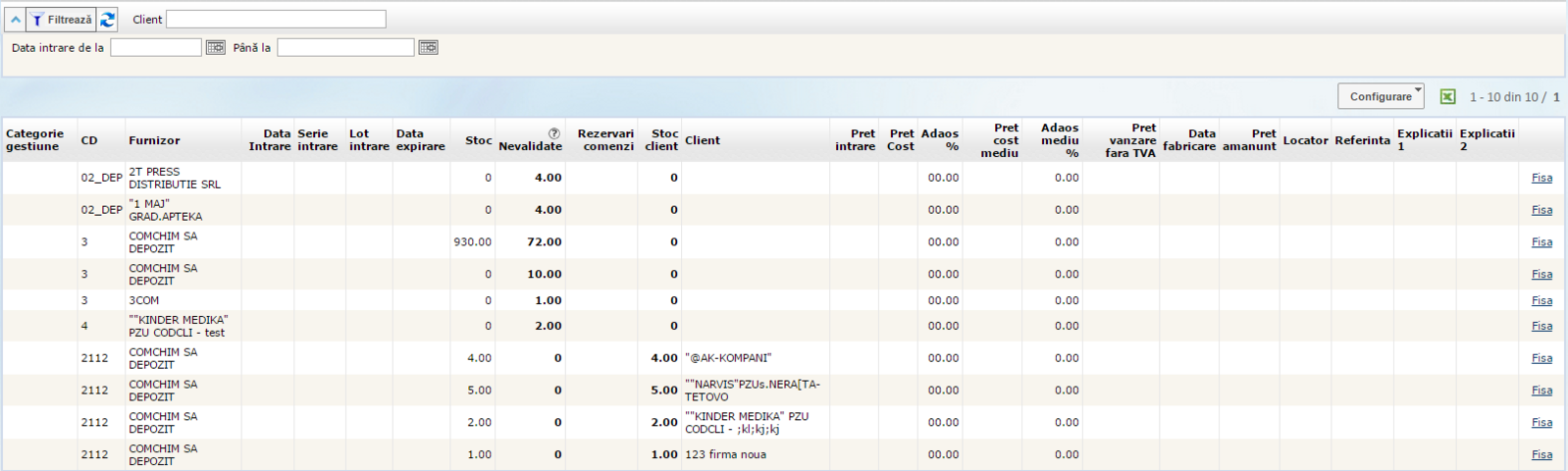Screen dimensions: 1568x471
Task: Sort by the Stoc column header
Action: point(478,140)
